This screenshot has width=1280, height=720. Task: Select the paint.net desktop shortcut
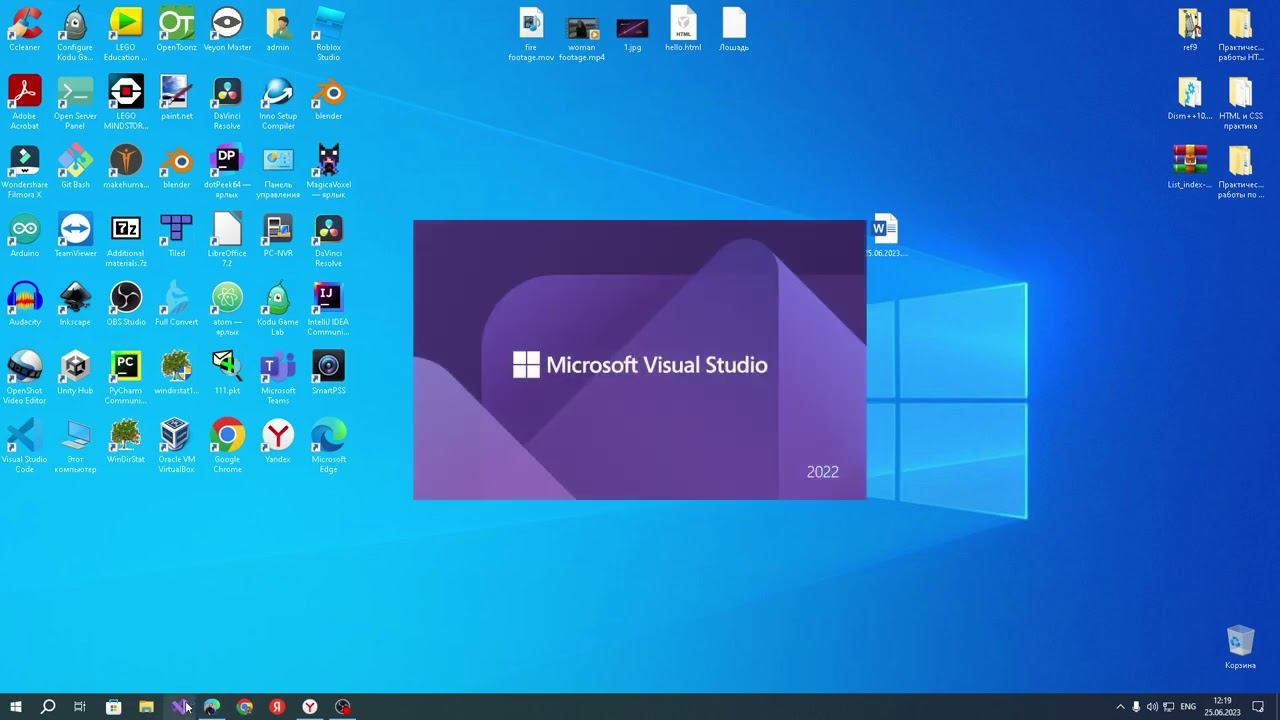[x=176, y=98]
